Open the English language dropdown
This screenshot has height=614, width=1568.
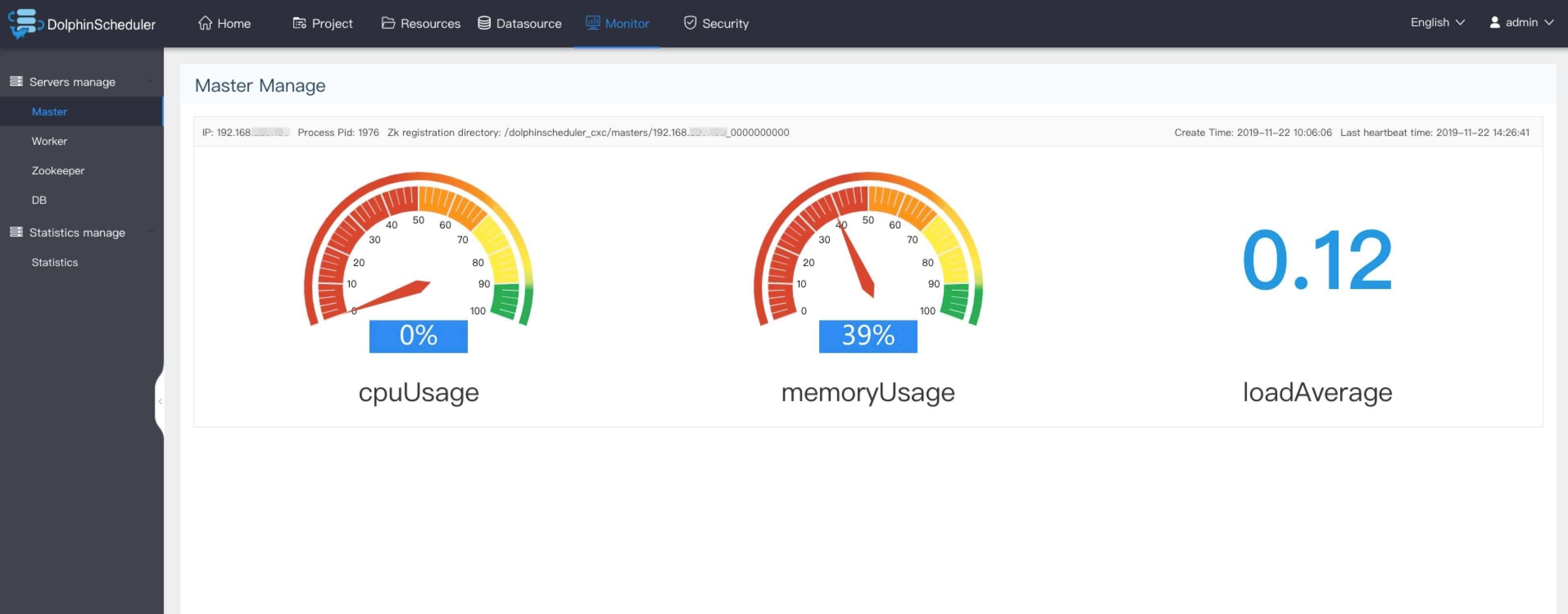pyautogui.click(x=1437, y=23)
